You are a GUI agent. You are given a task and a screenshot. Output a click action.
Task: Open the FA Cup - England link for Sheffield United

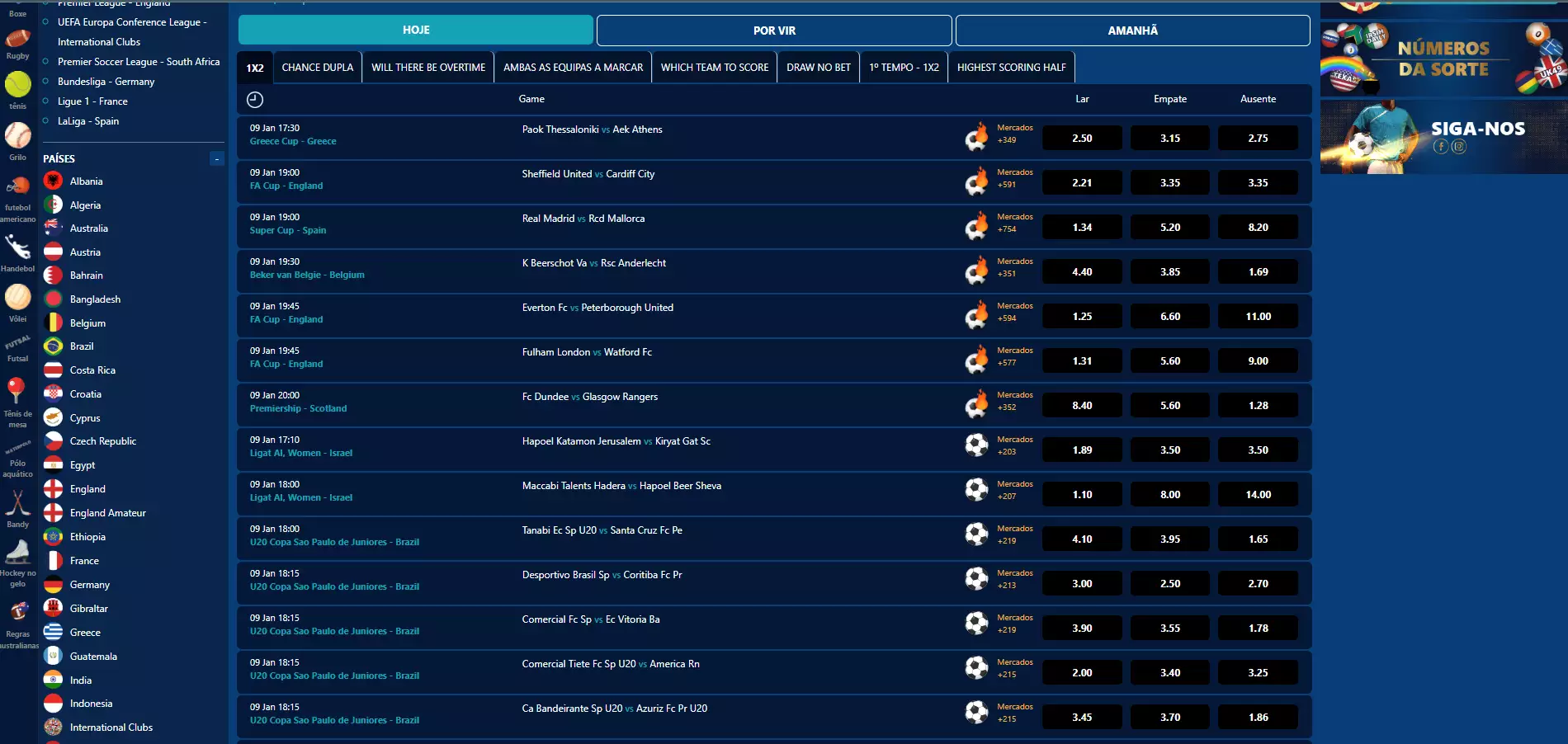pyautogui.click(x=286, y=186)
